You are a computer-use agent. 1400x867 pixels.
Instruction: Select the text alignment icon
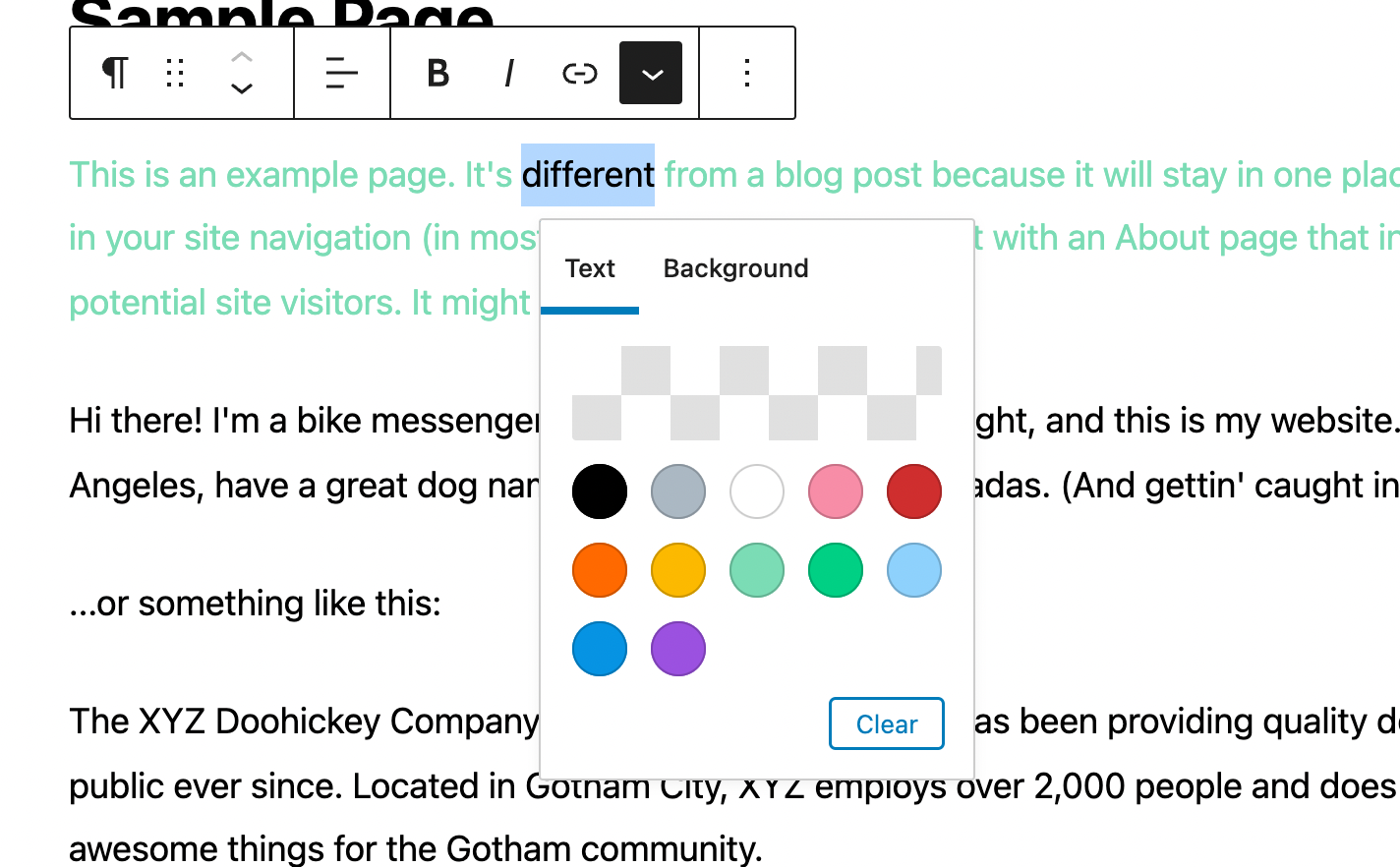[x=341, y=73]
